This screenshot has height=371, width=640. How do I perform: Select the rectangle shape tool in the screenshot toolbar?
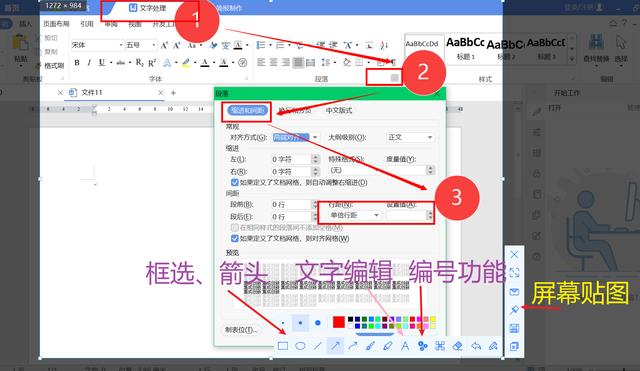coord(282,346)
